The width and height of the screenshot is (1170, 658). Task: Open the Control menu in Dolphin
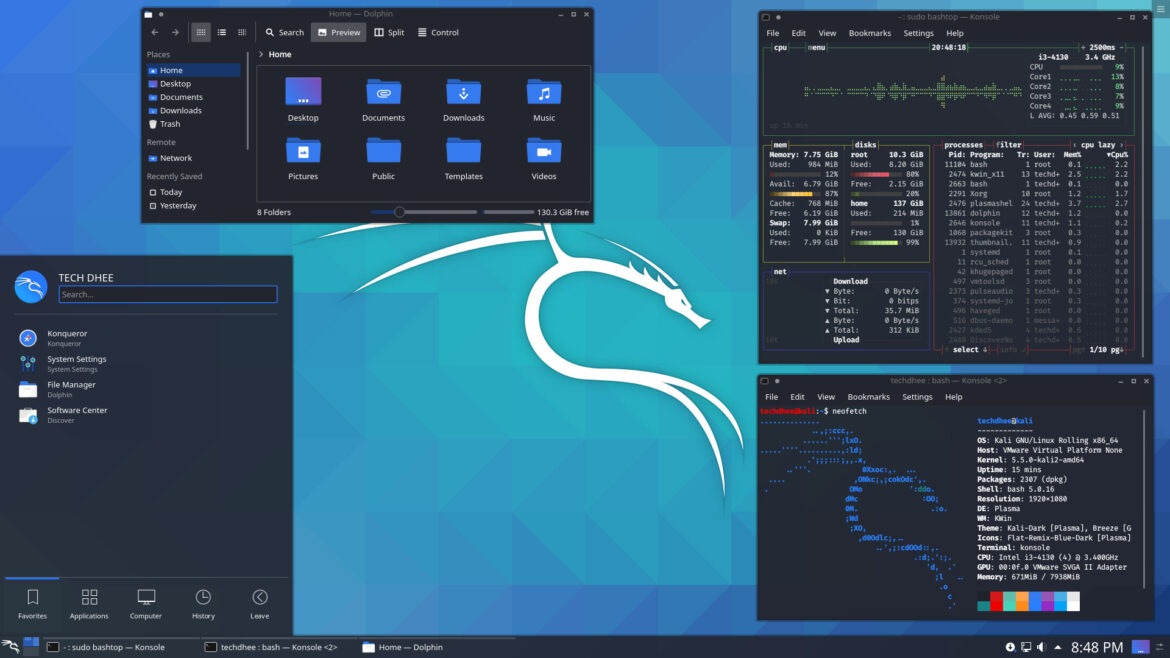tap(438, 32)
